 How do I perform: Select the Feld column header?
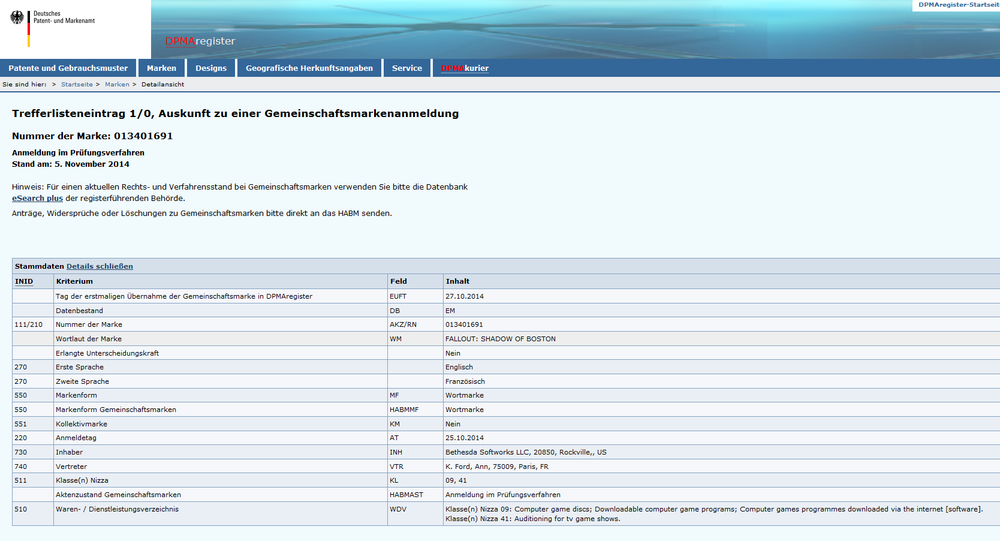point(398,281)
